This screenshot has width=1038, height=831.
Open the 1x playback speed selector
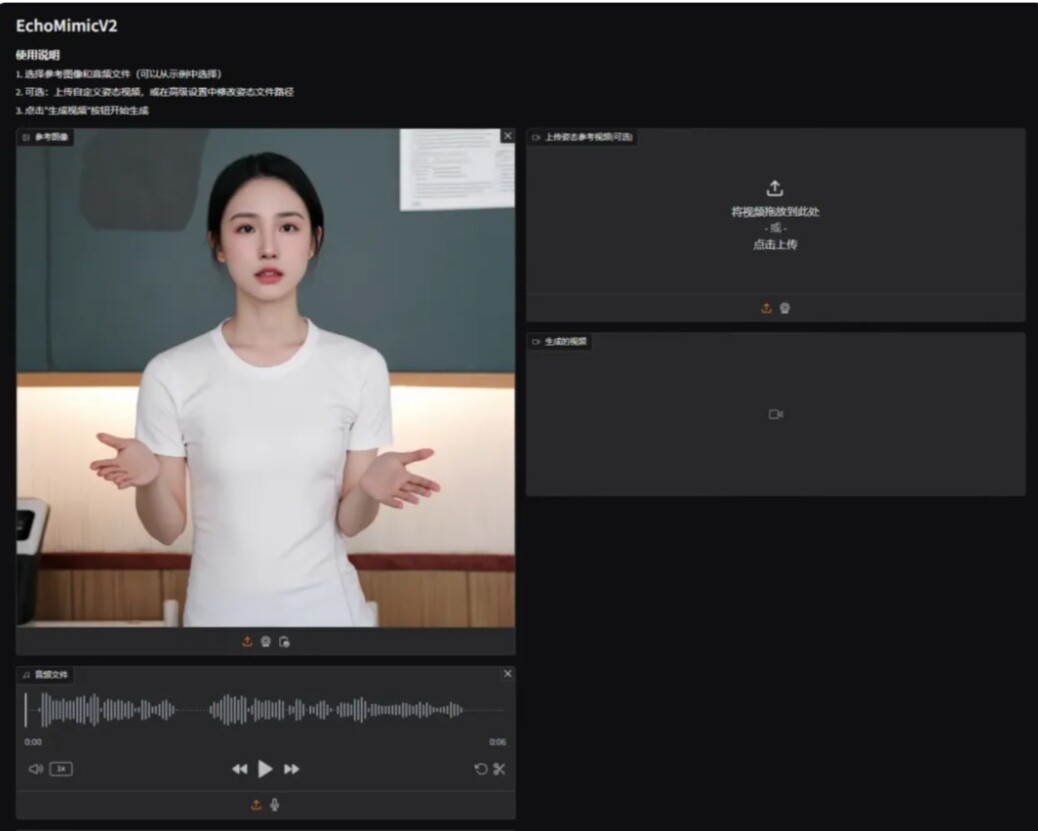coord(62,769)
